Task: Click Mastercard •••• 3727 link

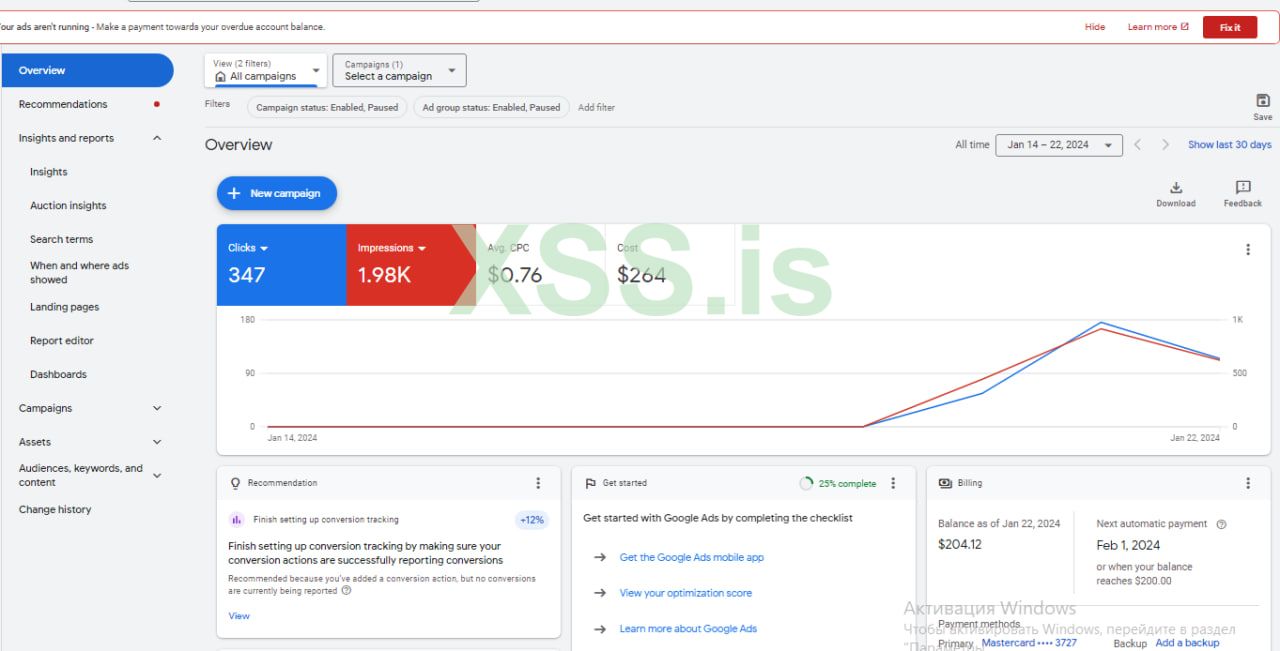Action: (1029, 643)
